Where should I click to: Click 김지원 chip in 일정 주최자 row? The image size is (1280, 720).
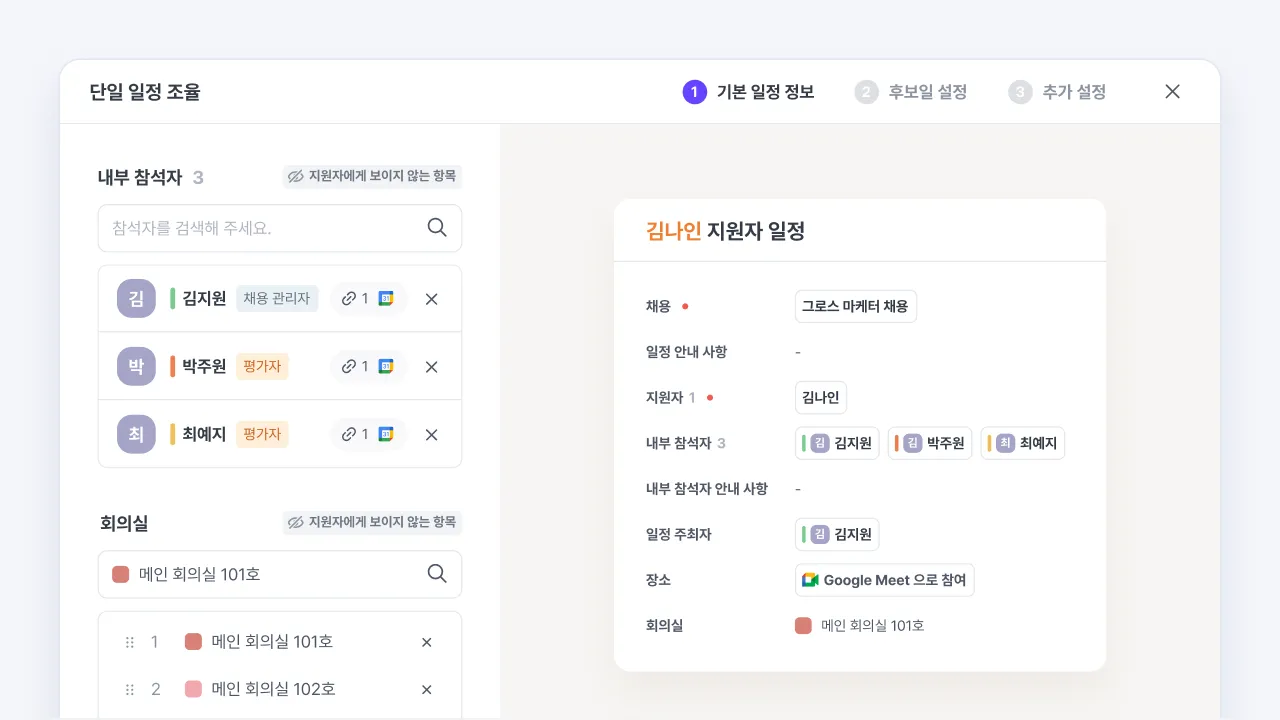click(x=837, y=534)
